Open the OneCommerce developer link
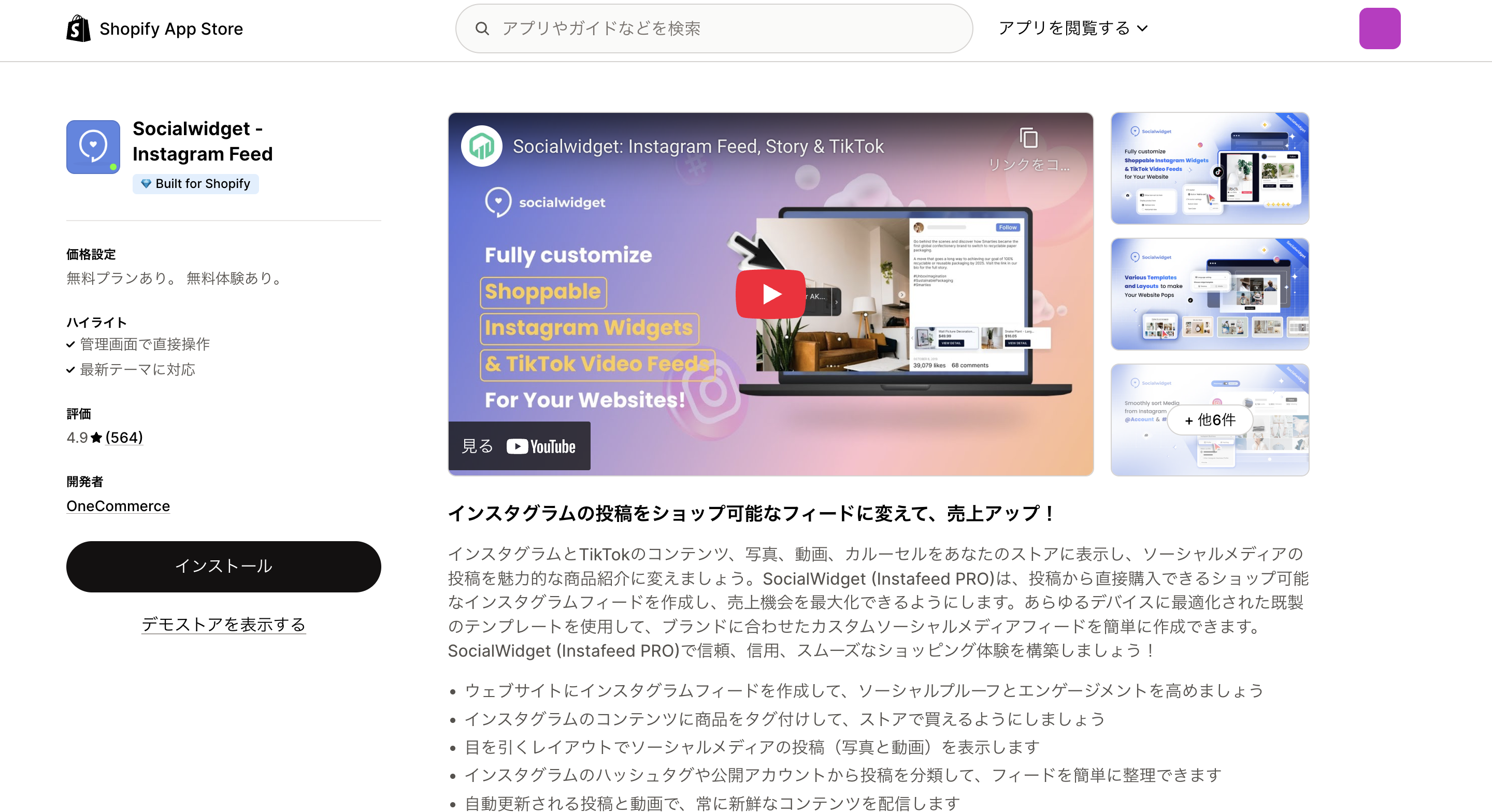 tap(118, 506)
